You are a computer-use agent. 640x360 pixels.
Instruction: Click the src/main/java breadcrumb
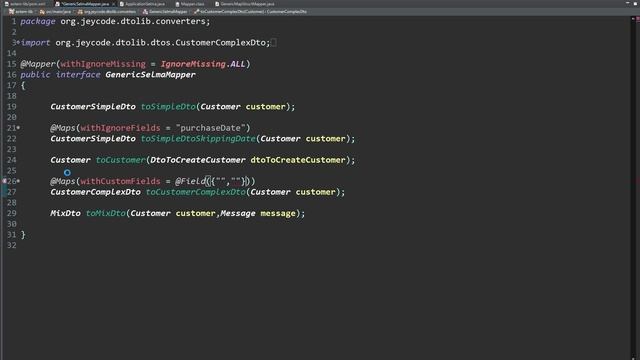click(x=58, y=11)
